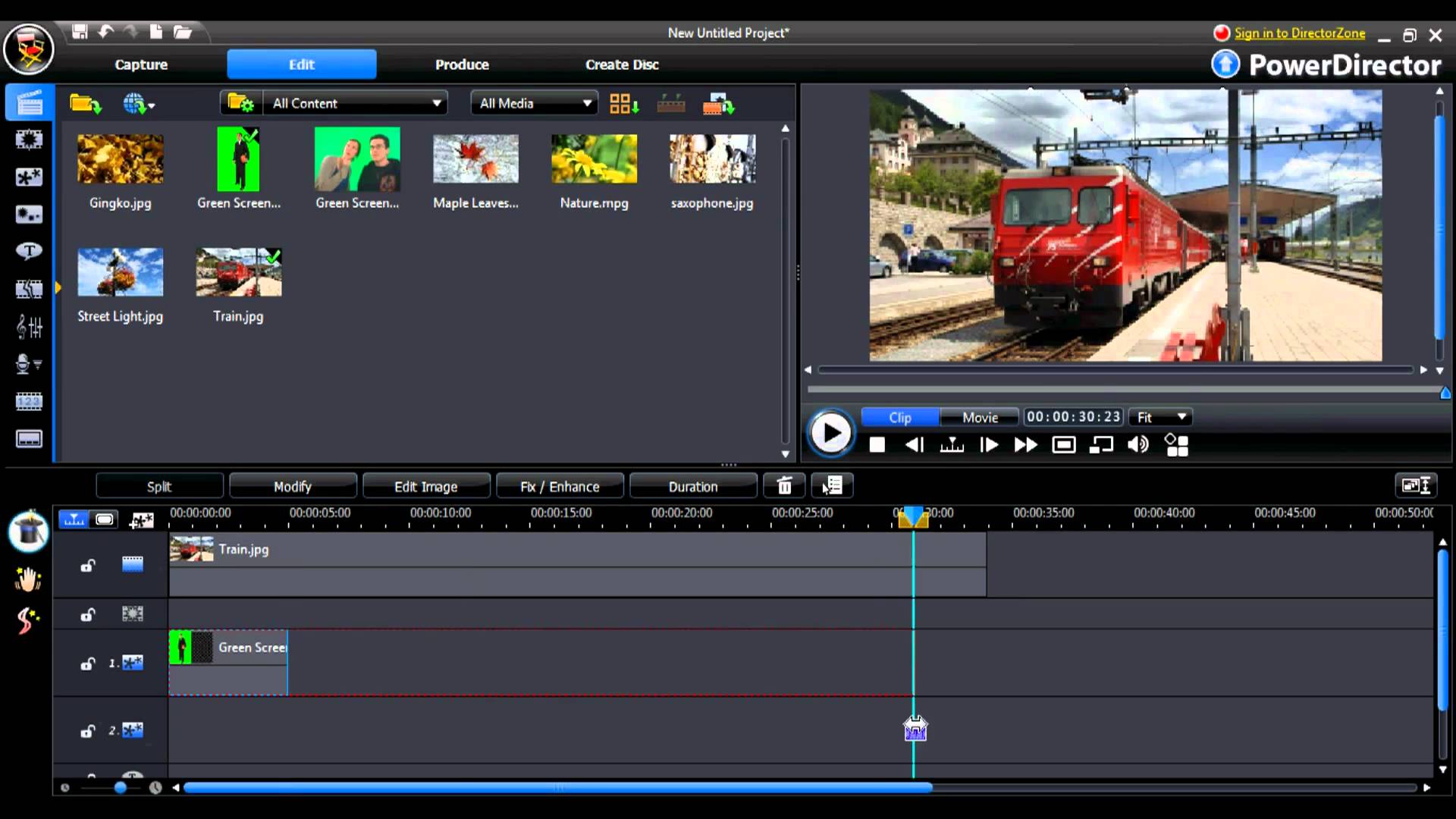Go to the Create Disc tab
The height and width of the screenshot is (819, 1456).
(622, 64)
